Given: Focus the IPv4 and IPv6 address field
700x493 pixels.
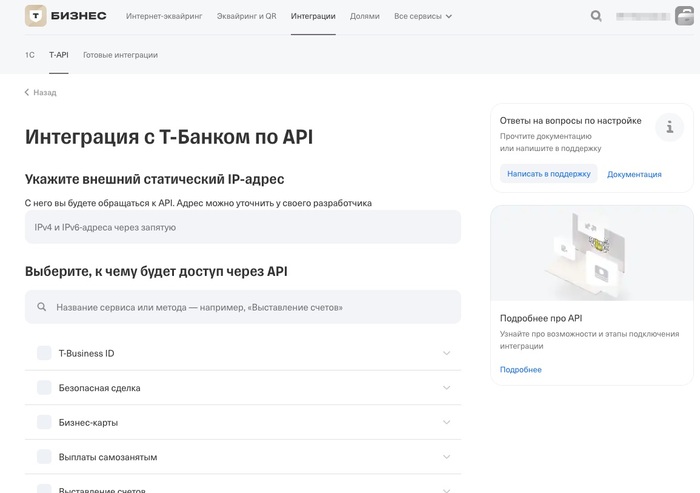Looking at the screenshot, I should click(x=243, y=227).
